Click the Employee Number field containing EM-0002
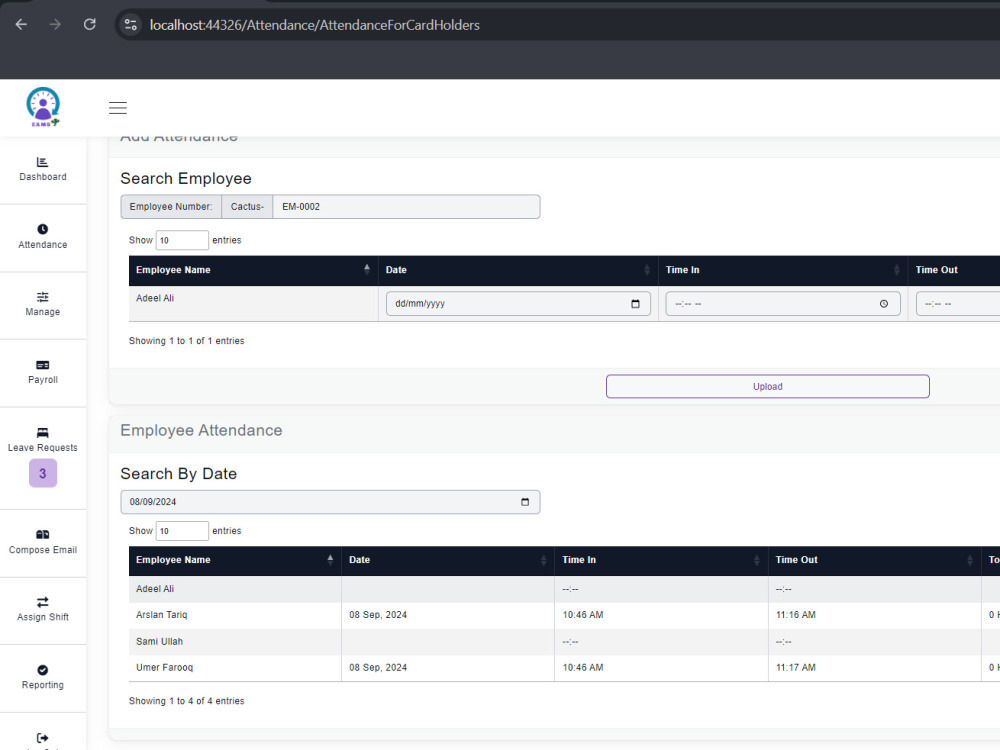 click(406, 207)
